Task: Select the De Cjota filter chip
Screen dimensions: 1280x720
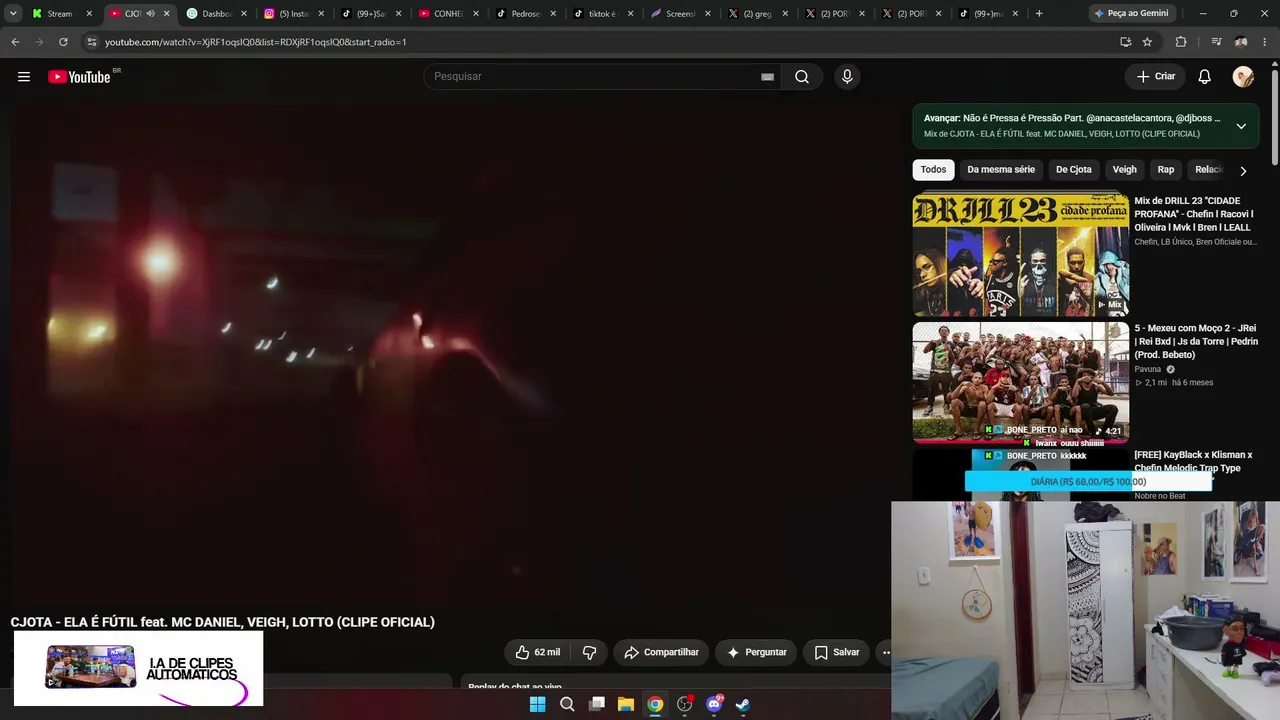Action: pyautogui.click(x=1074, y=170)
